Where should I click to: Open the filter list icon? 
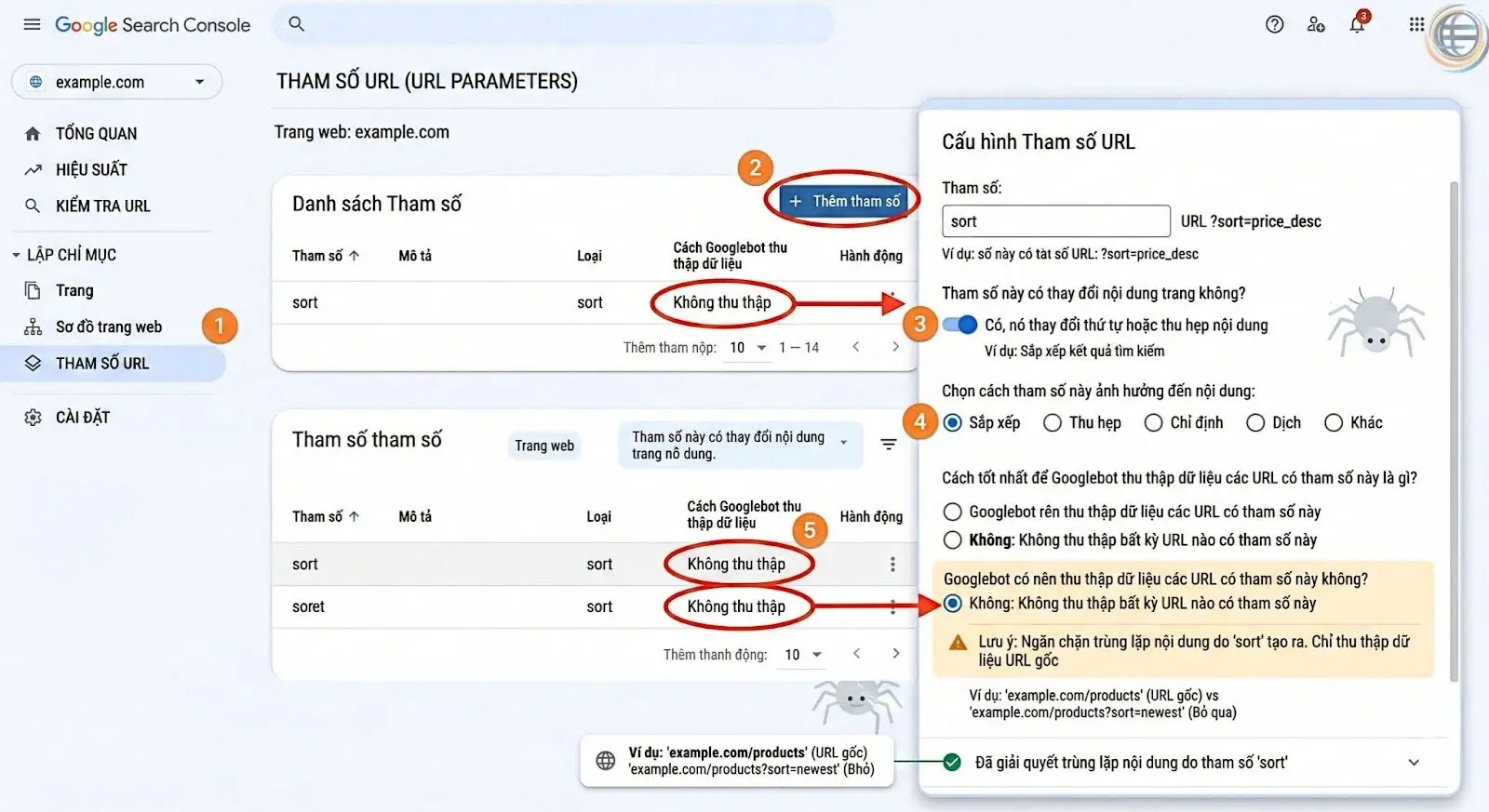pos(889,445)
